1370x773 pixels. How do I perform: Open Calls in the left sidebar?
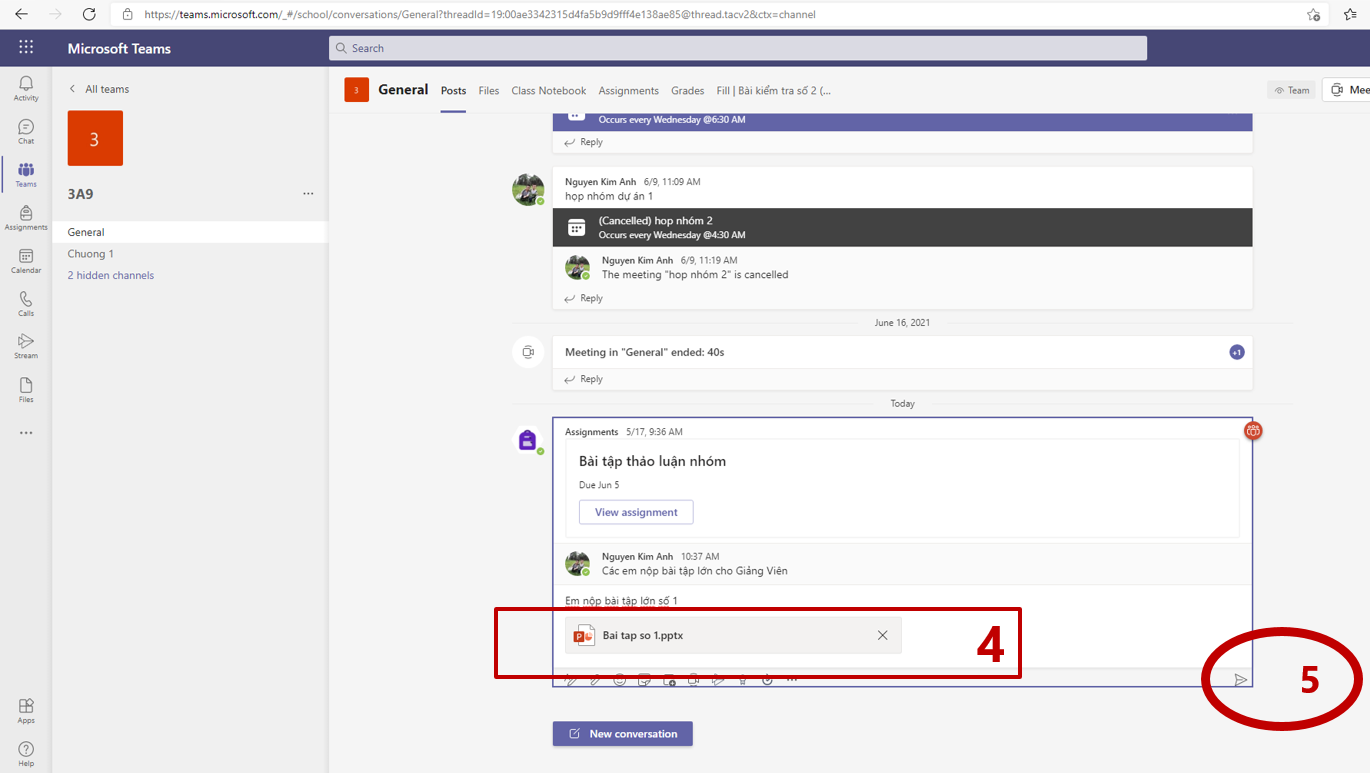tap(26, 304)
